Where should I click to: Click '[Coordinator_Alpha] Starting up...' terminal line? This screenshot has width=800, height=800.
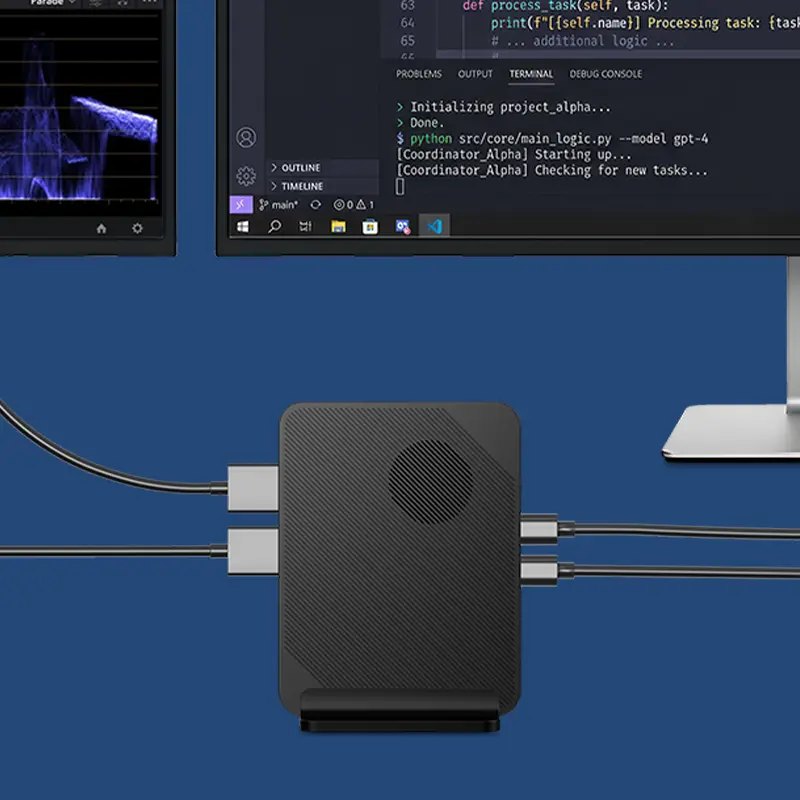[514, 155]
